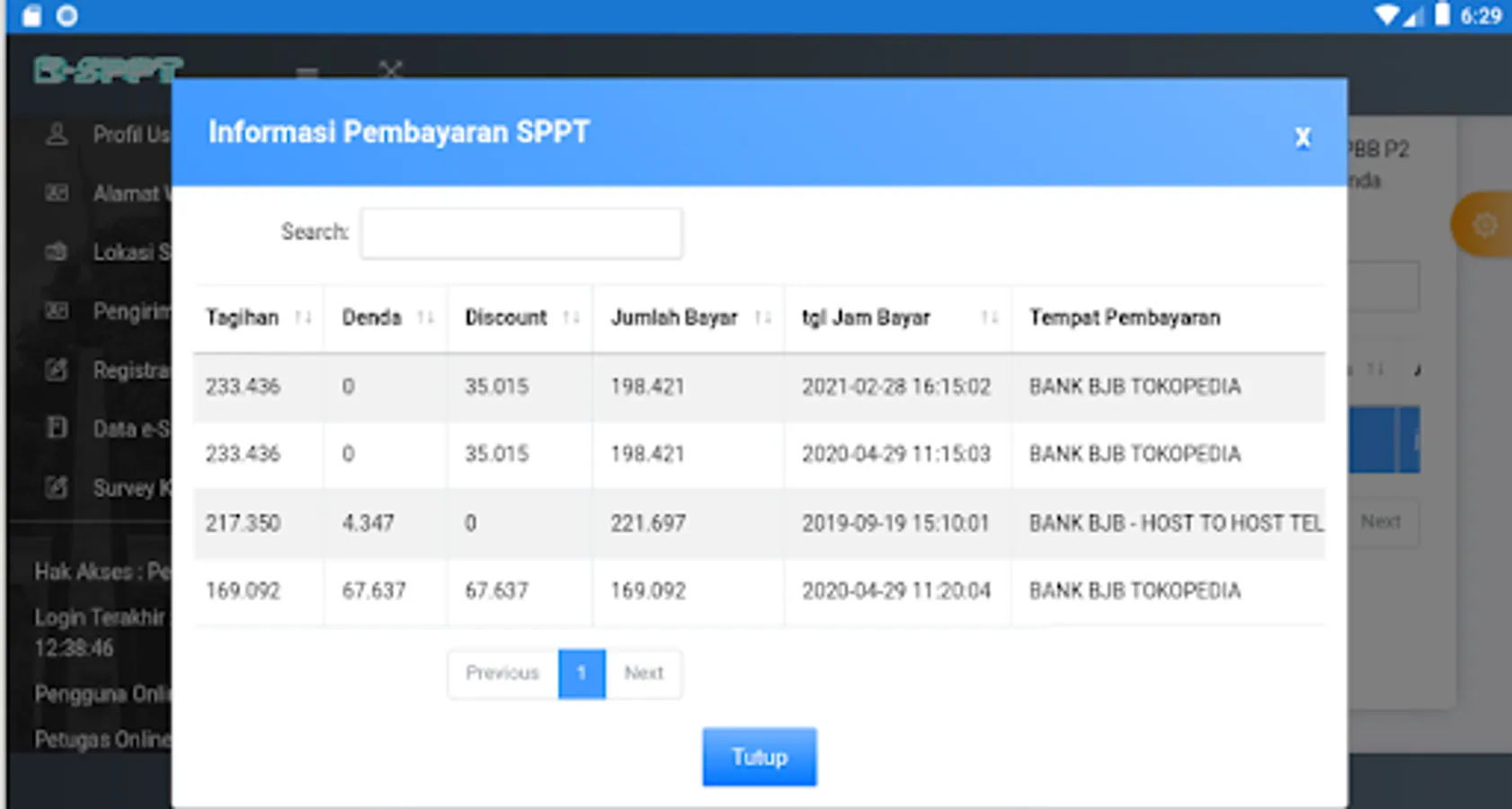
Task: Select page 1 in pagination
Action: pos(582,673)
